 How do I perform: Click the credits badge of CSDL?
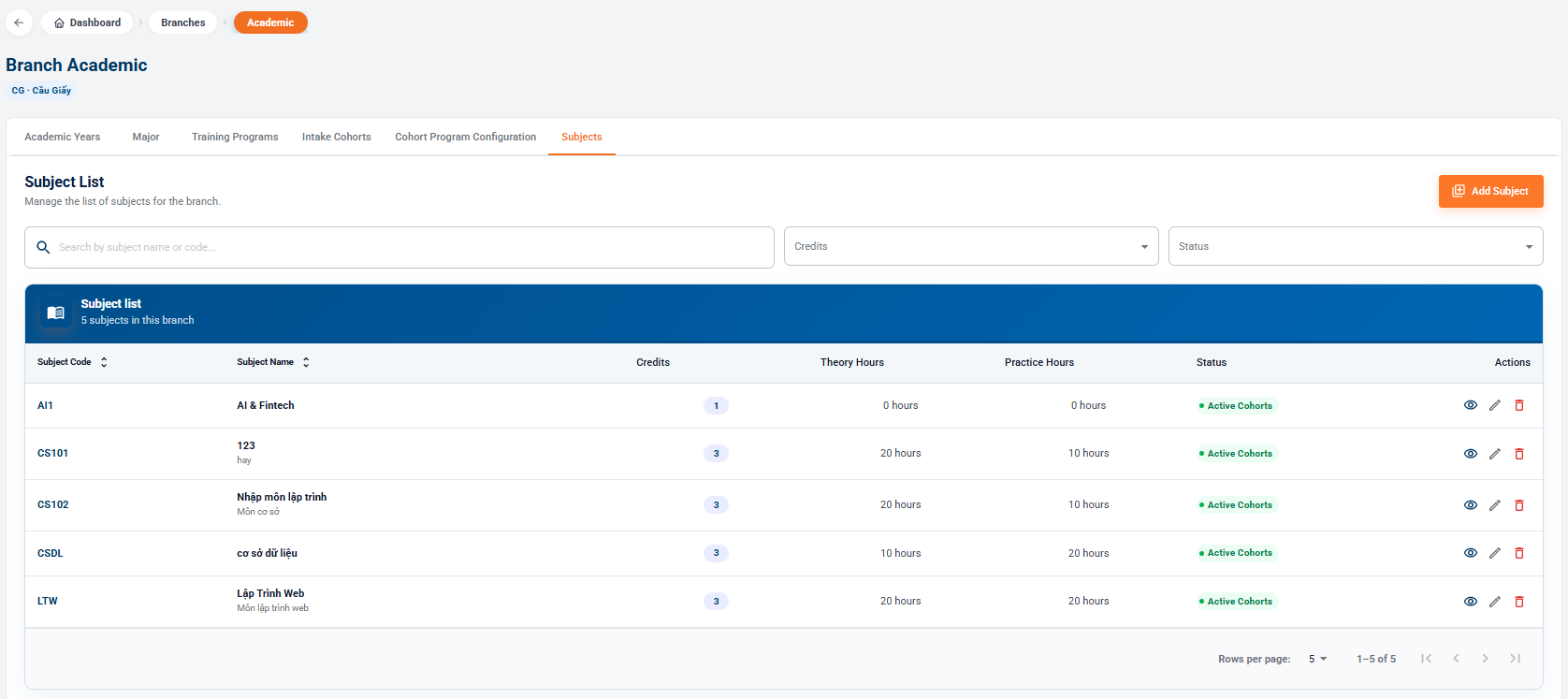click(x=716, y=554)
